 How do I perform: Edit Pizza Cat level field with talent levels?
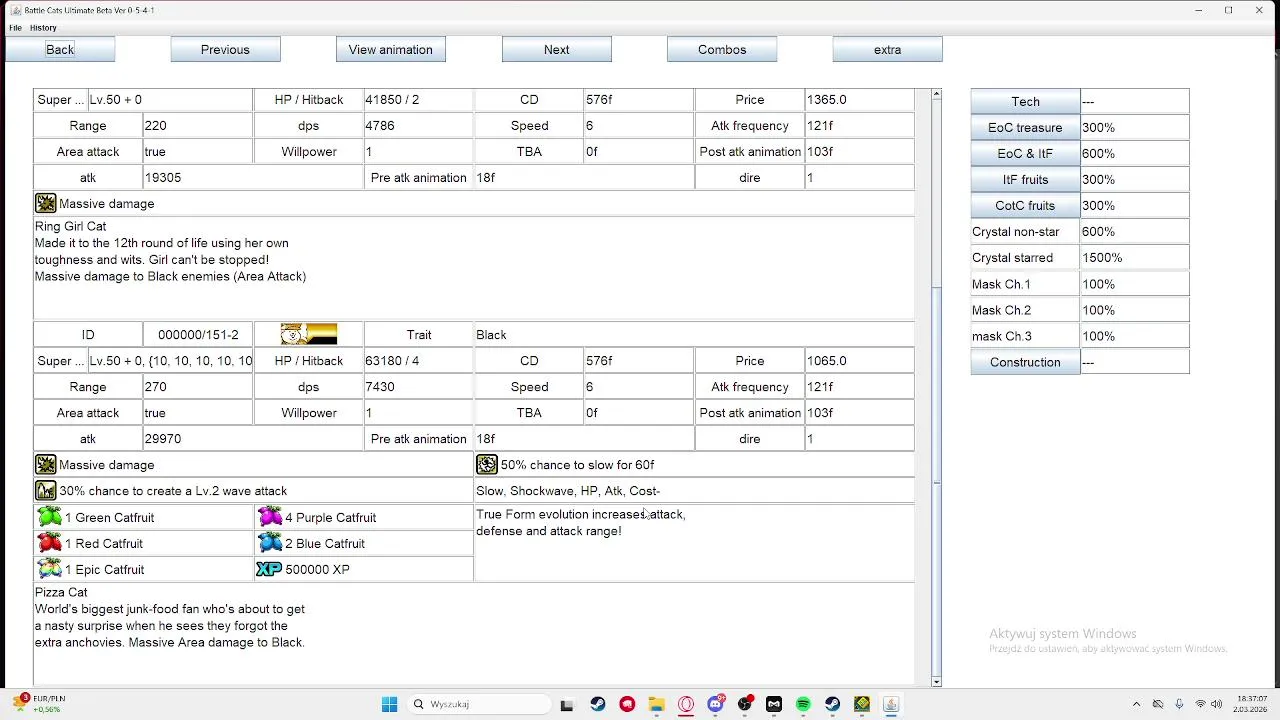170,361
